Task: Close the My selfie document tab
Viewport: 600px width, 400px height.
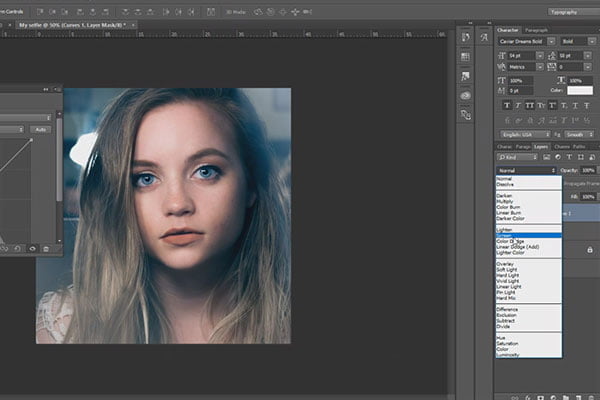Action: coord(133,25)
